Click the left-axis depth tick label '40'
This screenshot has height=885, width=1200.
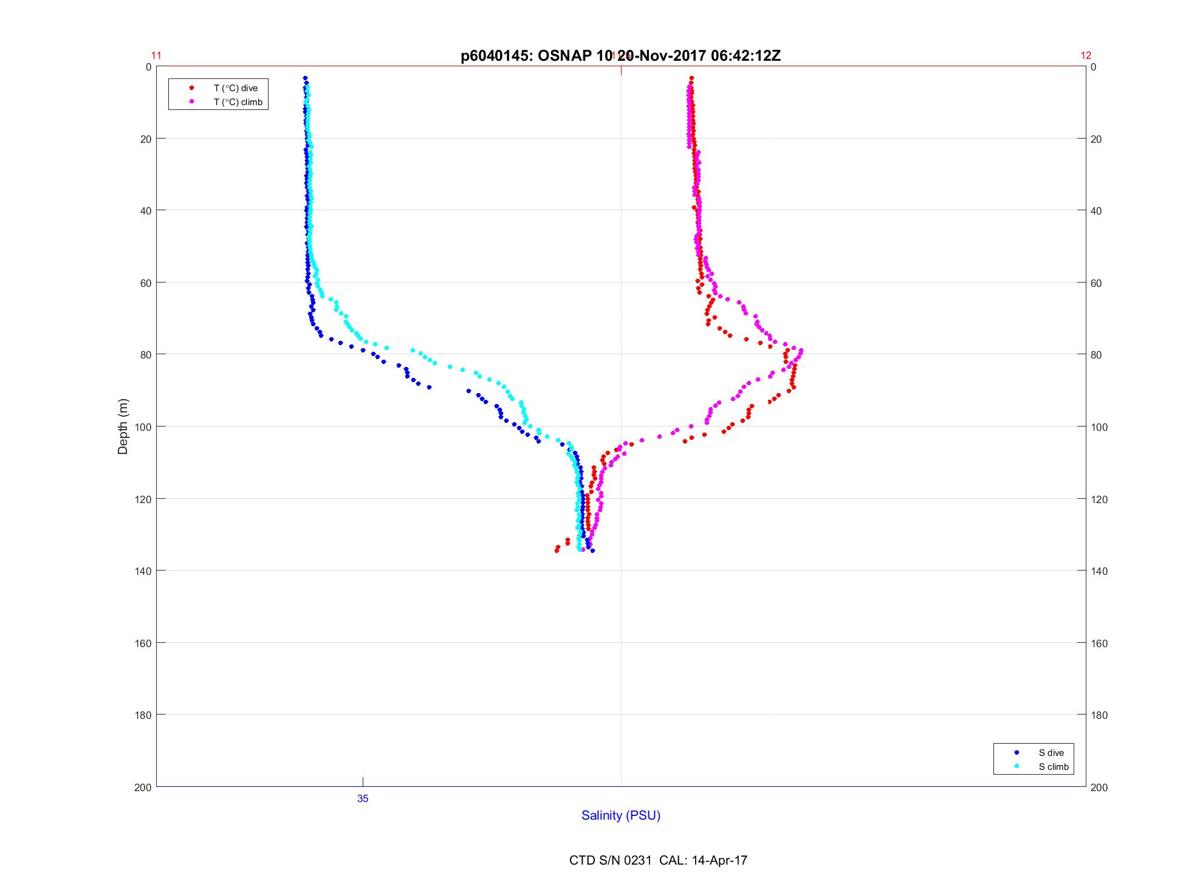[145, 211]
